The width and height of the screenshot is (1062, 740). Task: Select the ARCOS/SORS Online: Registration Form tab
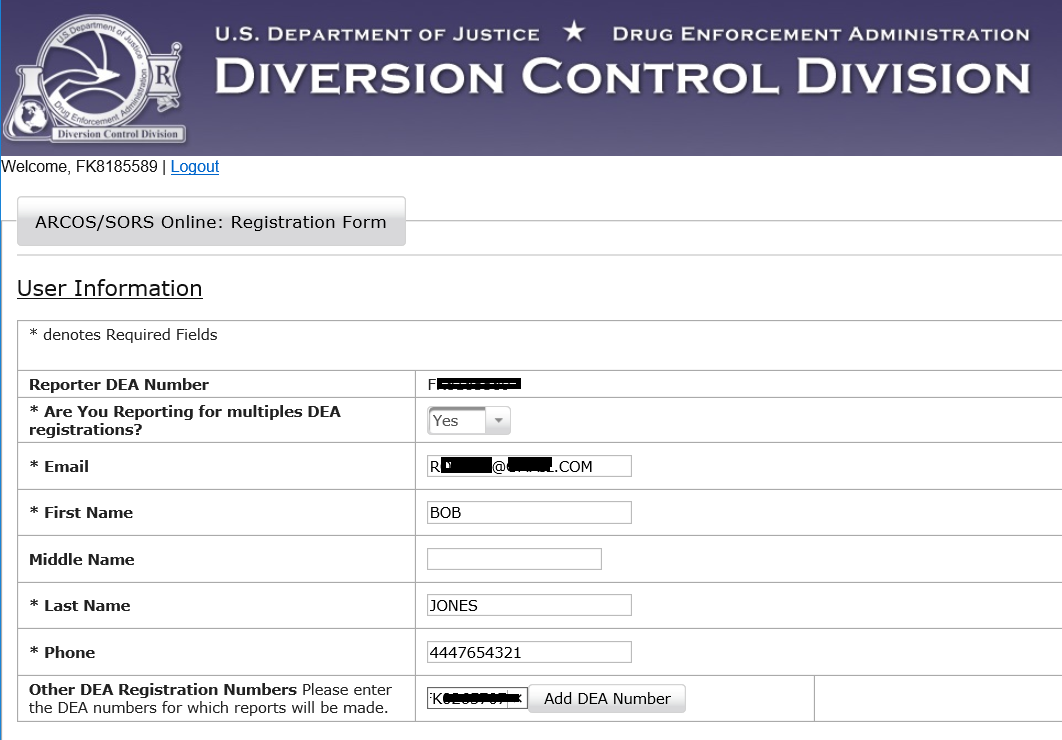coord(211,221)
